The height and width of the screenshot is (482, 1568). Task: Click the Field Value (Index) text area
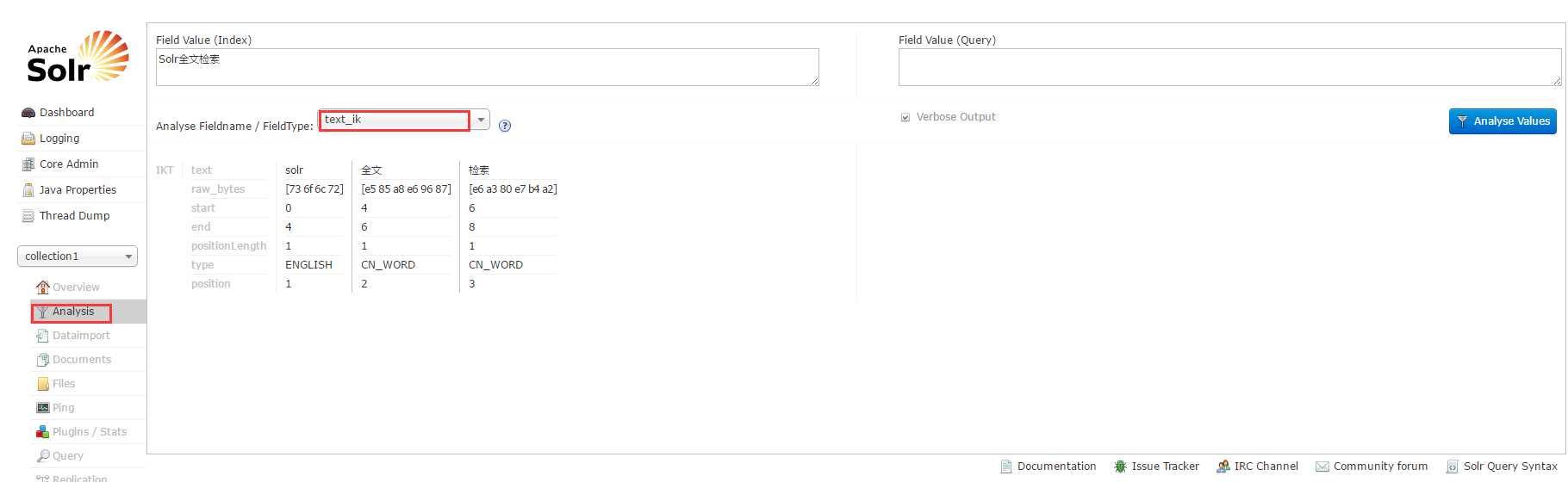coord(488,67)
